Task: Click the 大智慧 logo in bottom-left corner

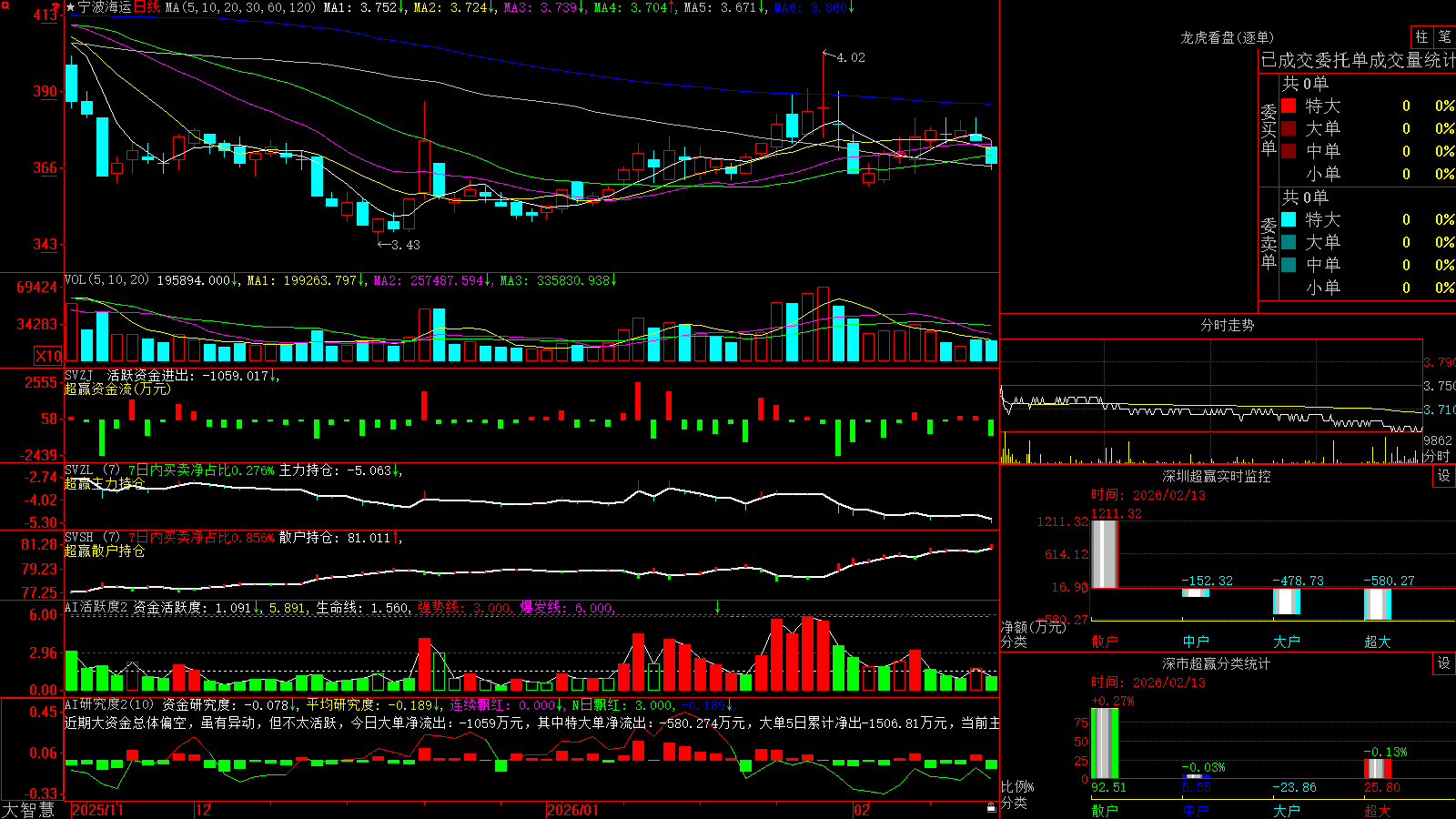Action: (28, 810)
